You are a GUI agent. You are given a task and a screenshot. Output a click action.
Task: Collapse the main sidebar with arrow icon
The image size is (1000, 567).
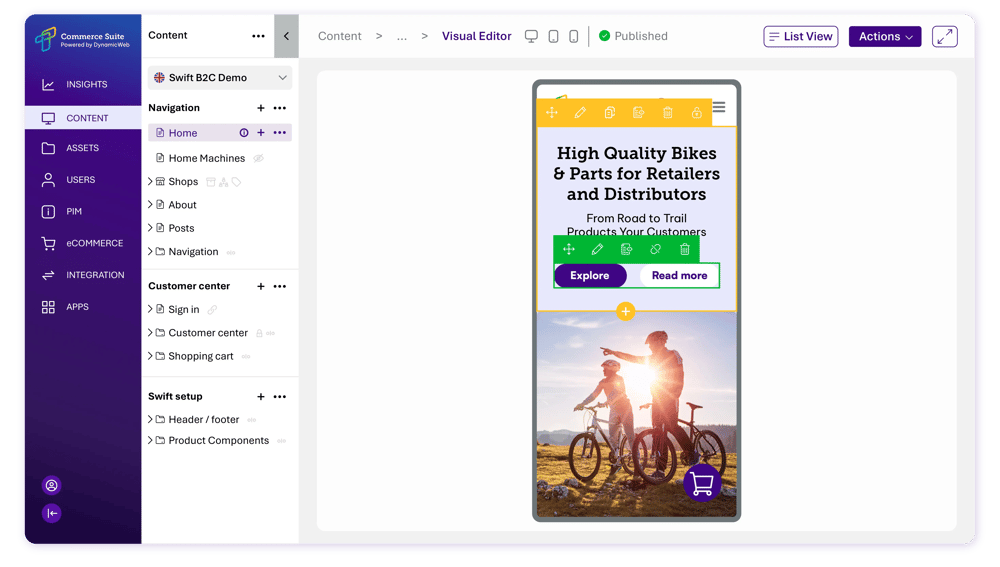[51, 513]
